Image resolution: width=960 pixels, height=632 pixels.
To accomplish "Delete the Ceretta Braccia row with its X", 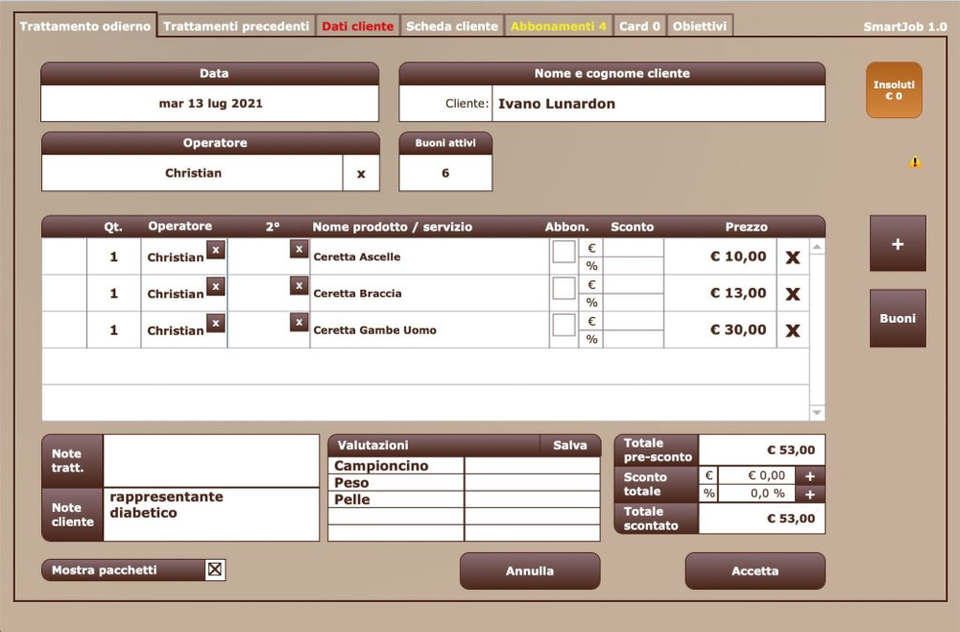I will pyautogui.click(x=792, y=293).
